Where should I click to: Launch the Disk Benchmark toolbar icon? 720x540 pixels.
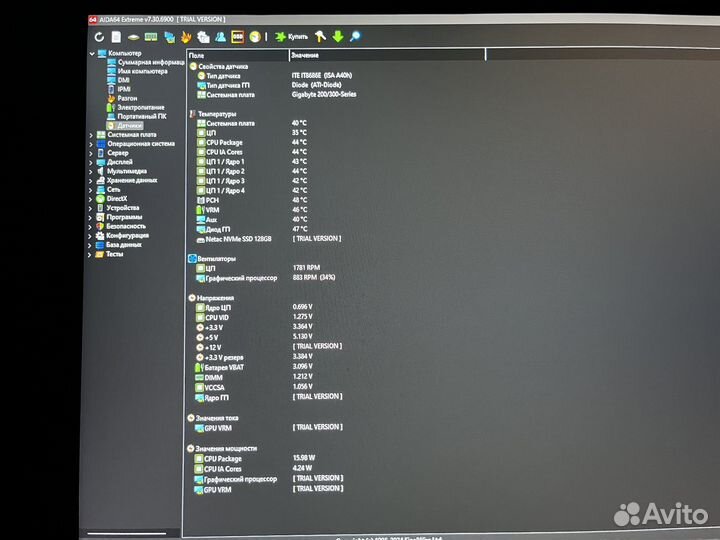pyautogui.click(x=133, y=37)
